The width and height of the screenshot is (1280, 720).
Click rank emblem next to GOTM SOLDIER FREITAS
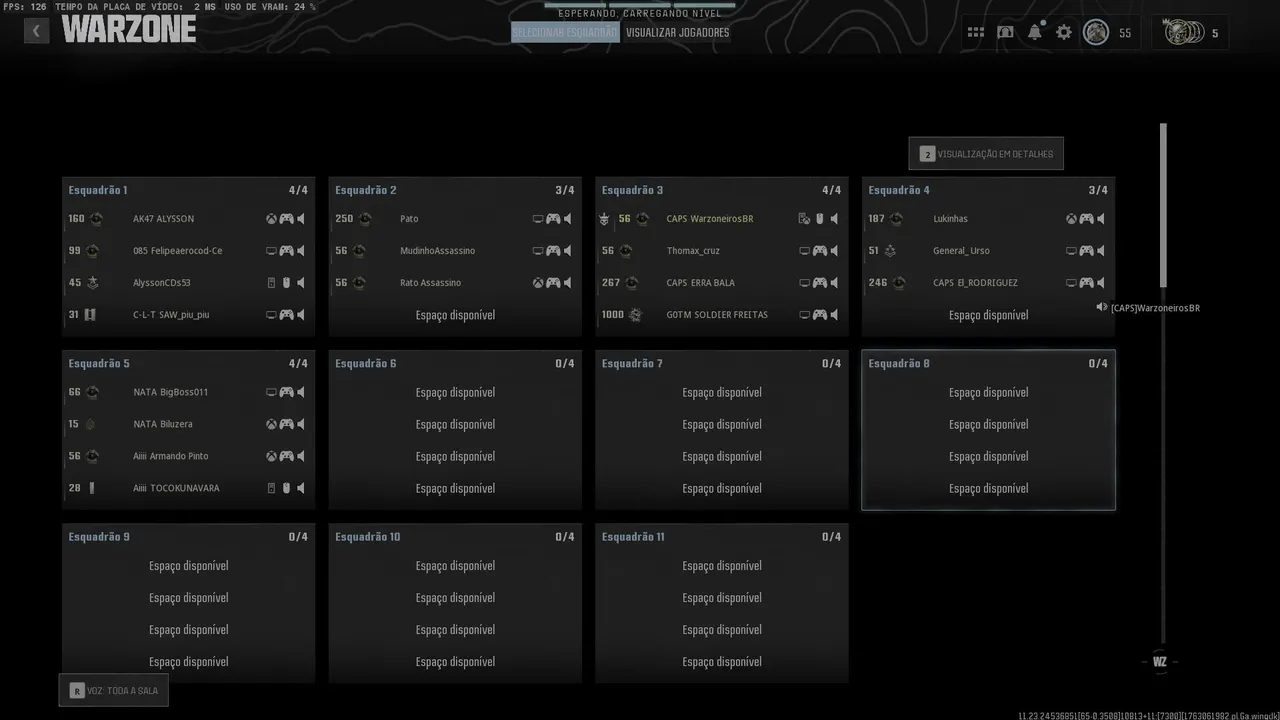click(x=634, y=315)
